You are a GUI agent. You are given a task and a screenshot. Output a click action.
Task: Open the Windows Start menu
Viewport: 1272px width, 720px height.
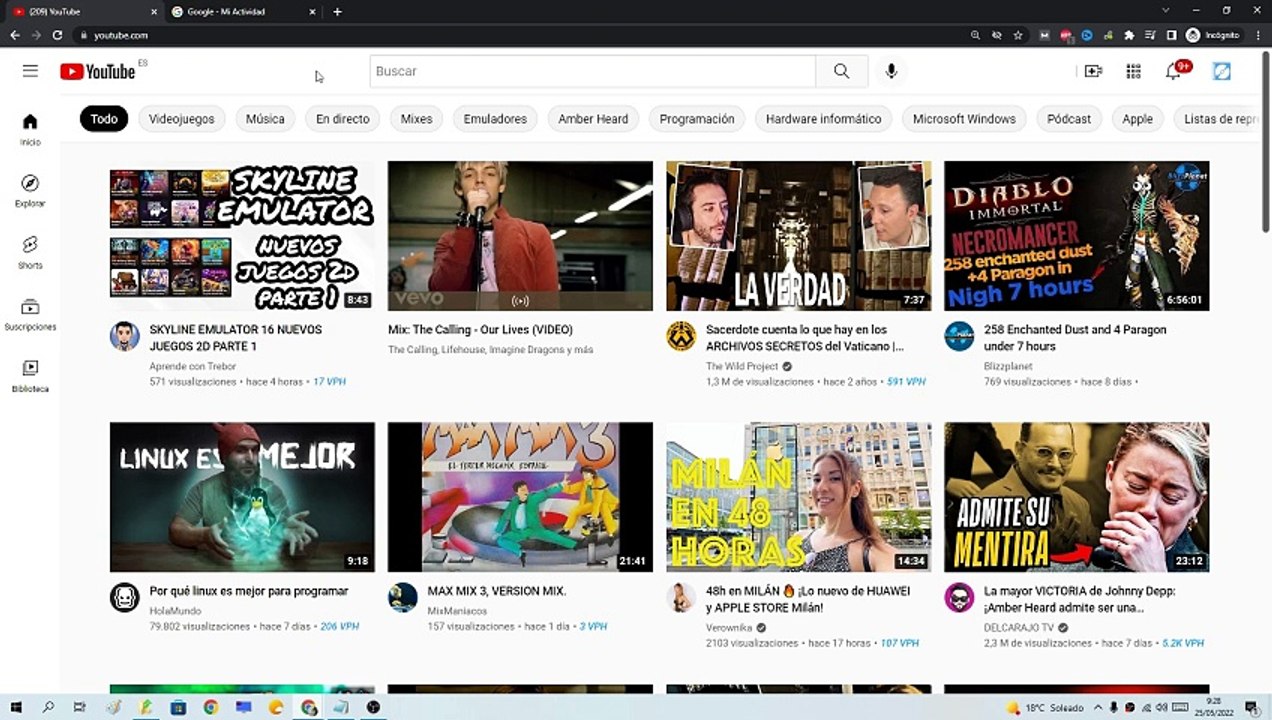click(x=16, y=707)
